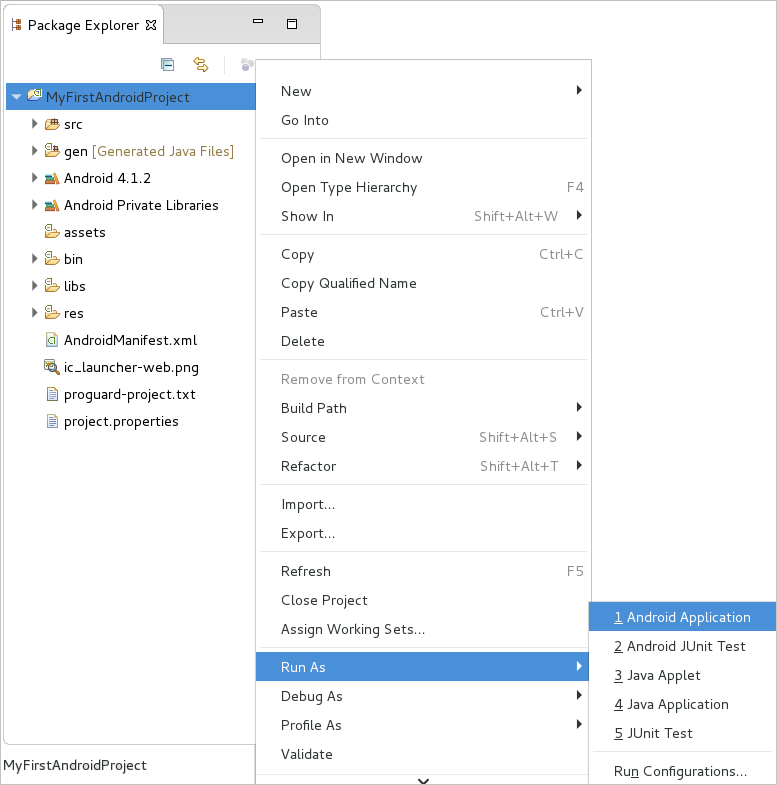This screenshot has width=777, height=785.
Task: Click the bin folder icon
Action: (x=52, y=258)
